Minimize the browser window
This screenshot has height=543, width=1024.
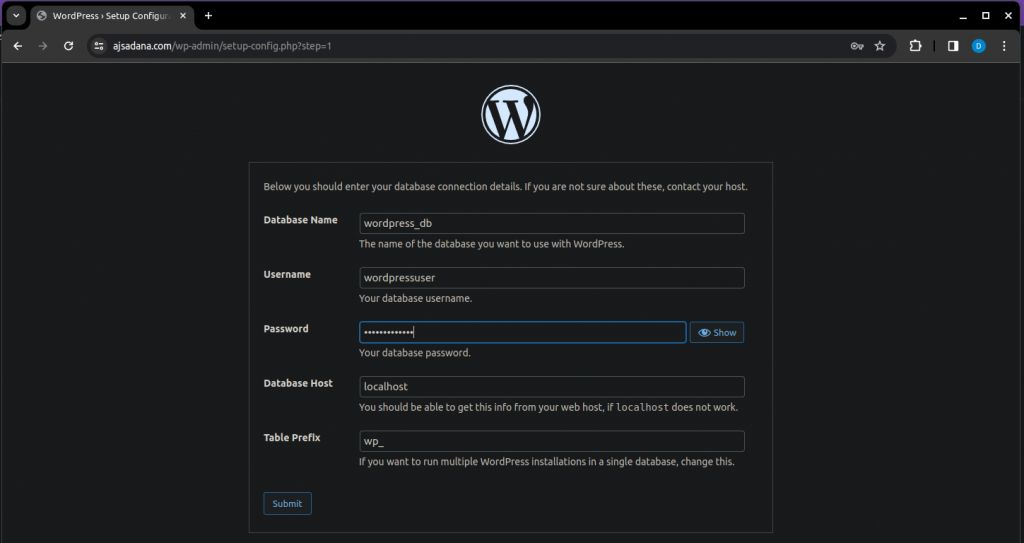(x=963, y=16)
